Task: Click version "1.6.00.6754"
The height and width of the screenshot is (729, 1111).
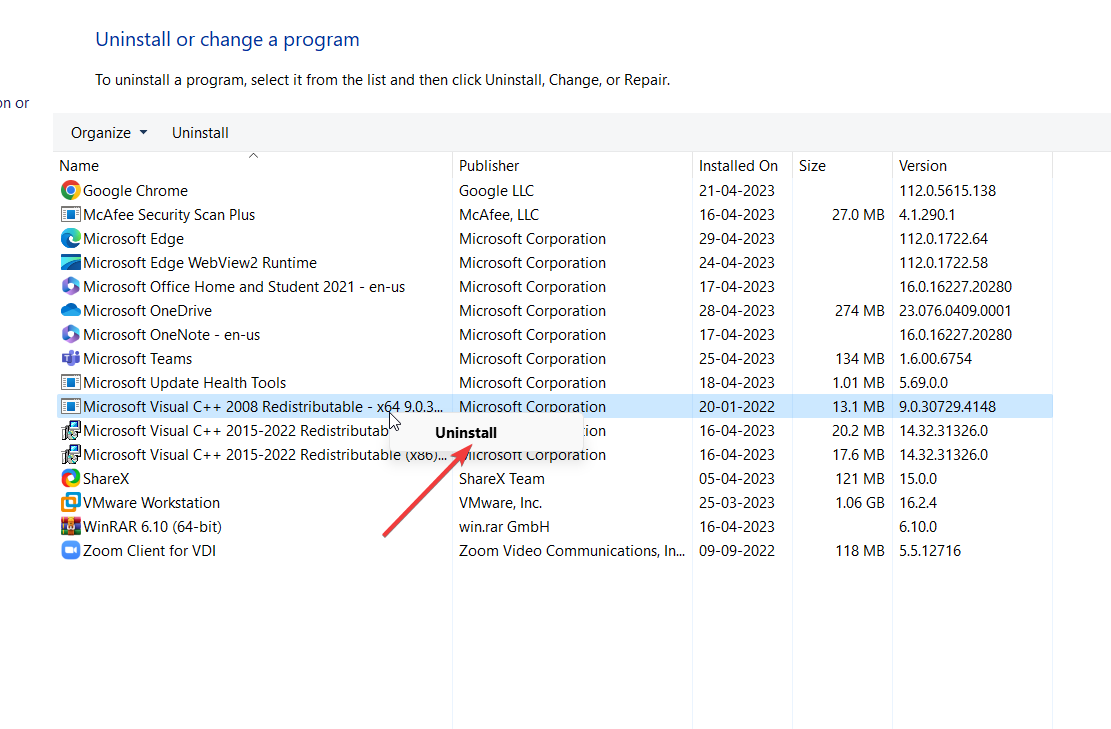Action: 935,358
